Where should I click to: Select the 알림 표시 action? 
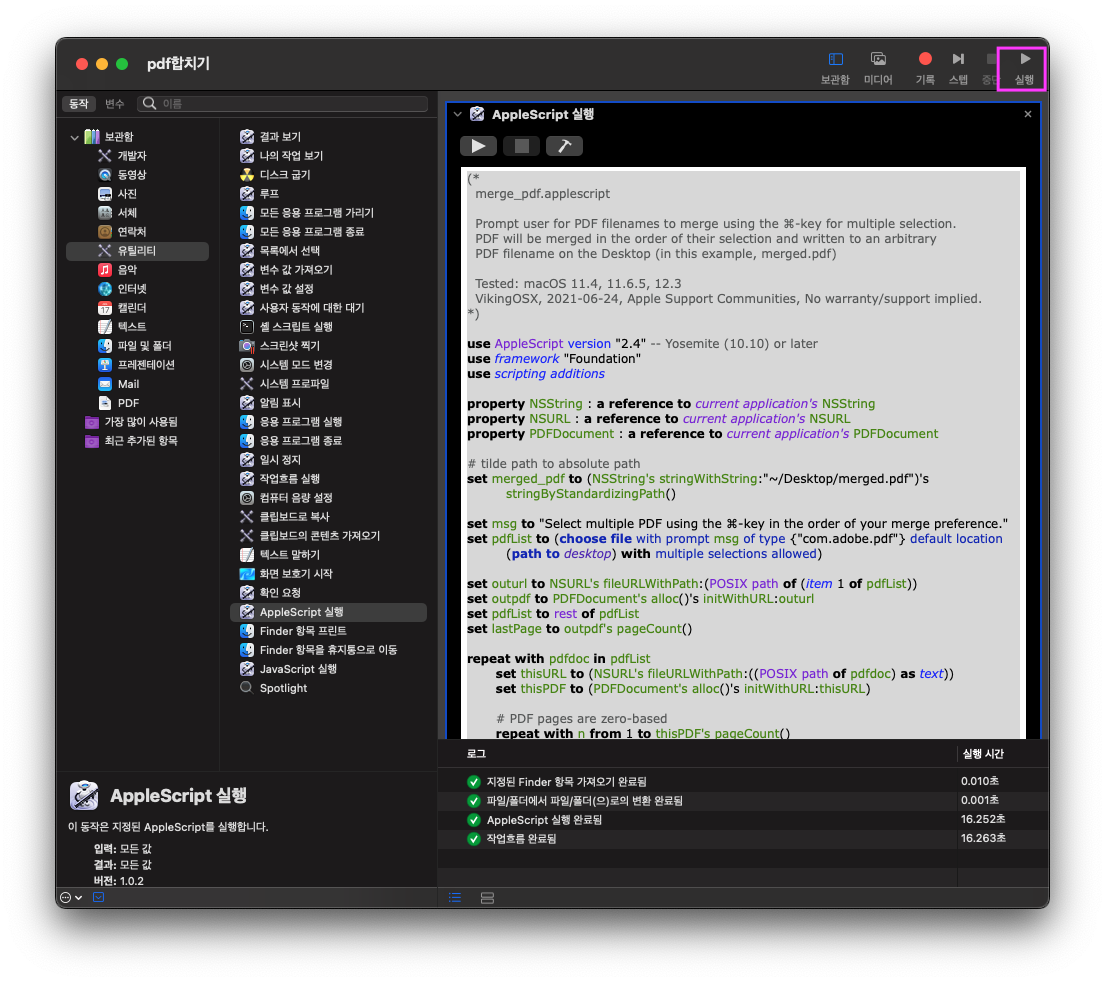point(280,403)
